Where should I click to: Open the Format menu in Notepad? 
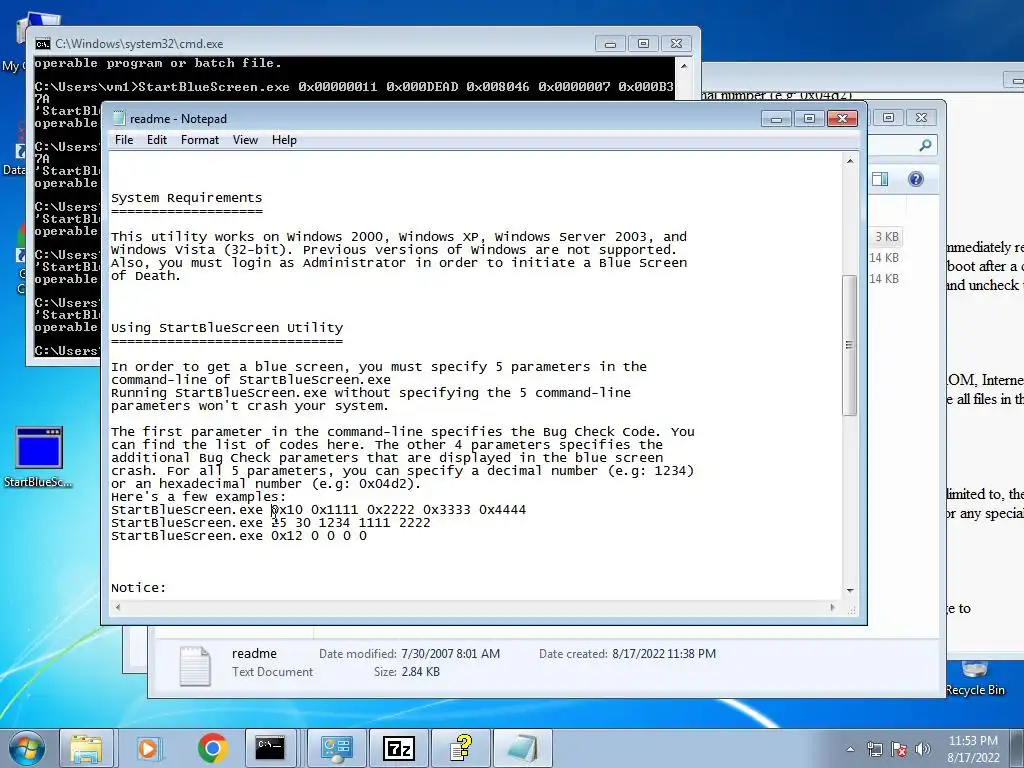pyautogui.click(x=200, y=140)
